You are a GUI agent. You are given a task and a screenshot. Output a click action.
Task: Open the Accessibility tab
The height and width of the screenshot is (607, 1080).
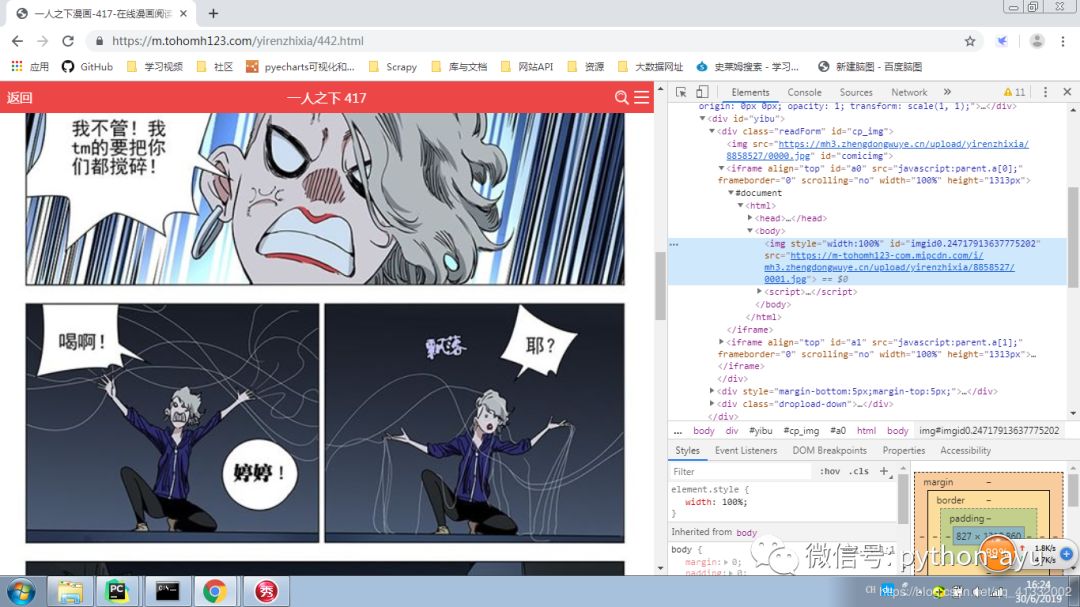pos(965,451)
